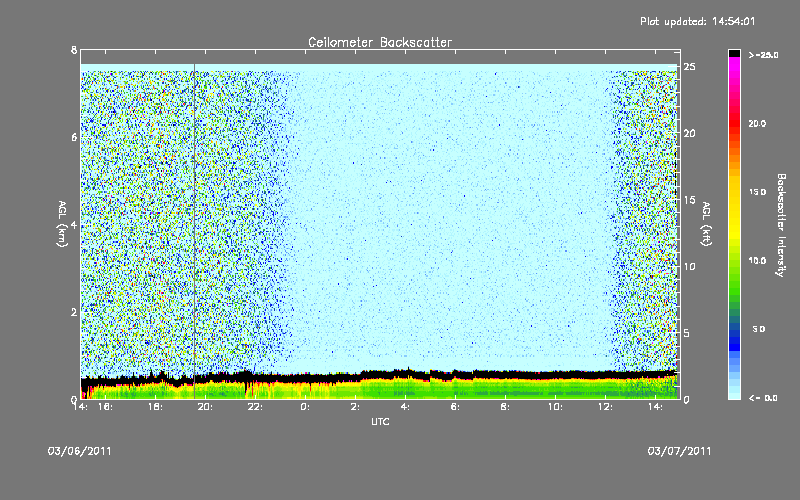Click the 6 km tick on left axis

(x=74, y=137)
